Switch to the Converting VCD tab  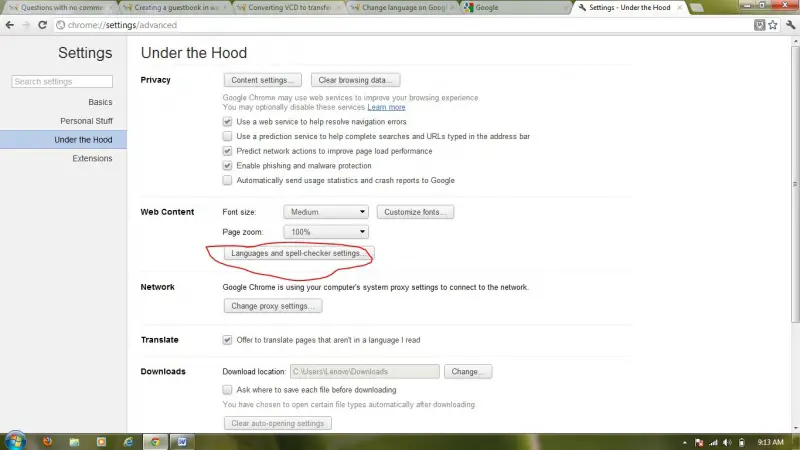(289, 8)
